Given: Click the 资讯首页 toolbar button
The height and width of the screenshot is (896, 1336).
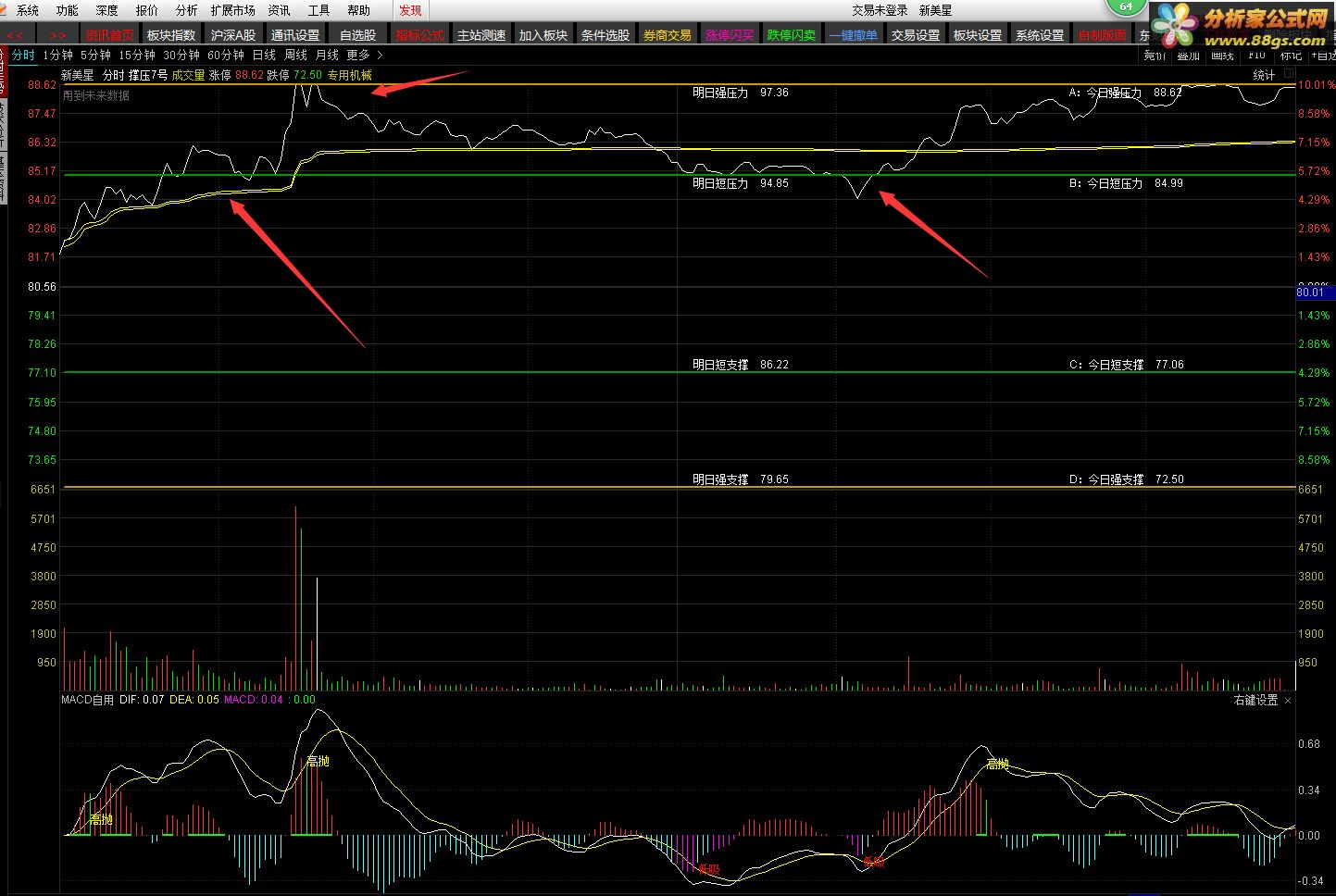Looking at the screenshot, I should pyautogui.click(x=109, y=35).
